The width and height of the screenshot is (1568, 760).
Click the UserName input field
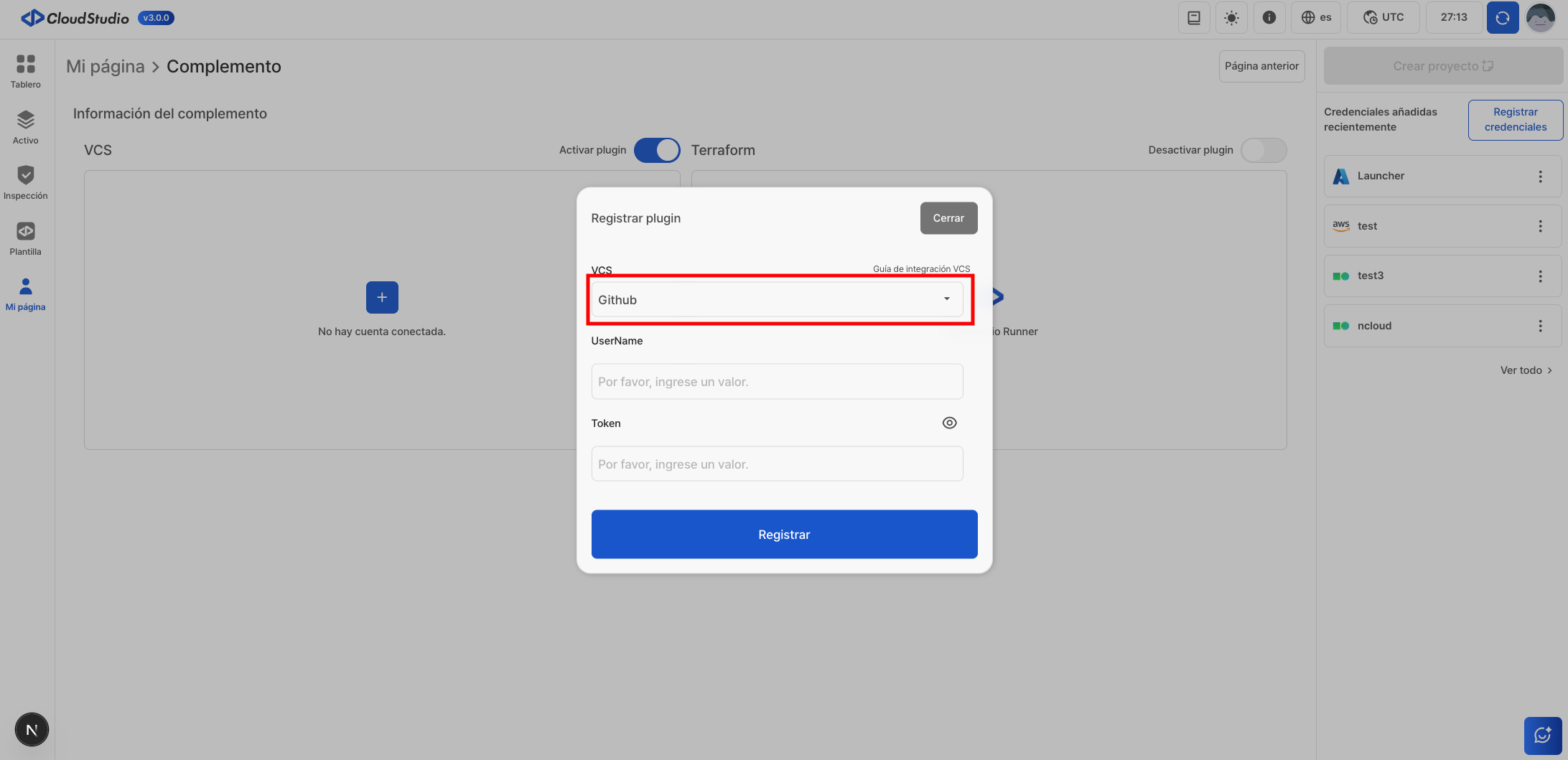click(x=777, y=382)
